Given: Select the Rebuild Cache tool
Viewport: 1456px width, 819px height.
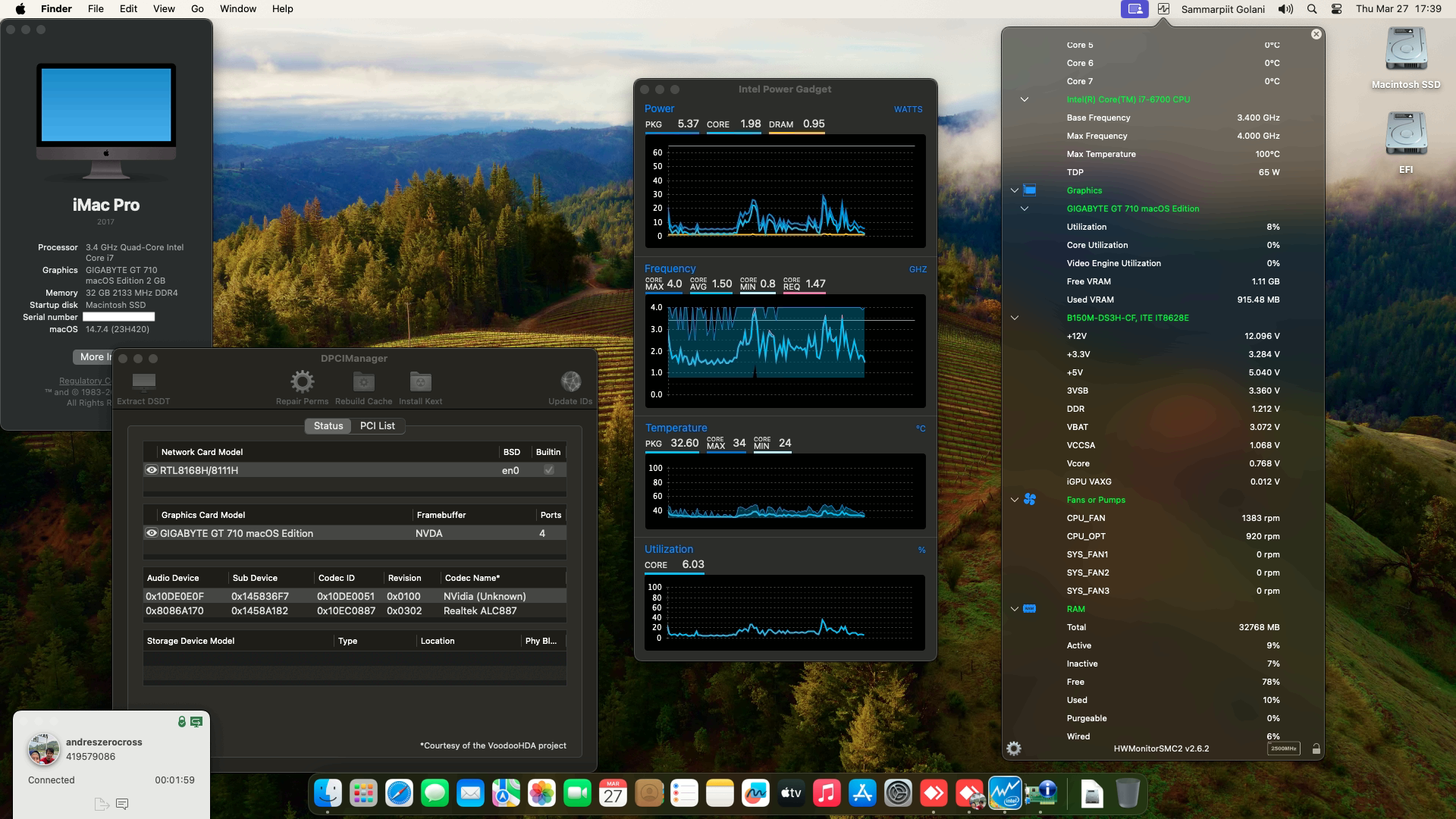Looking at the screenshot, I should pyautogui.click(x=362, y=381).
